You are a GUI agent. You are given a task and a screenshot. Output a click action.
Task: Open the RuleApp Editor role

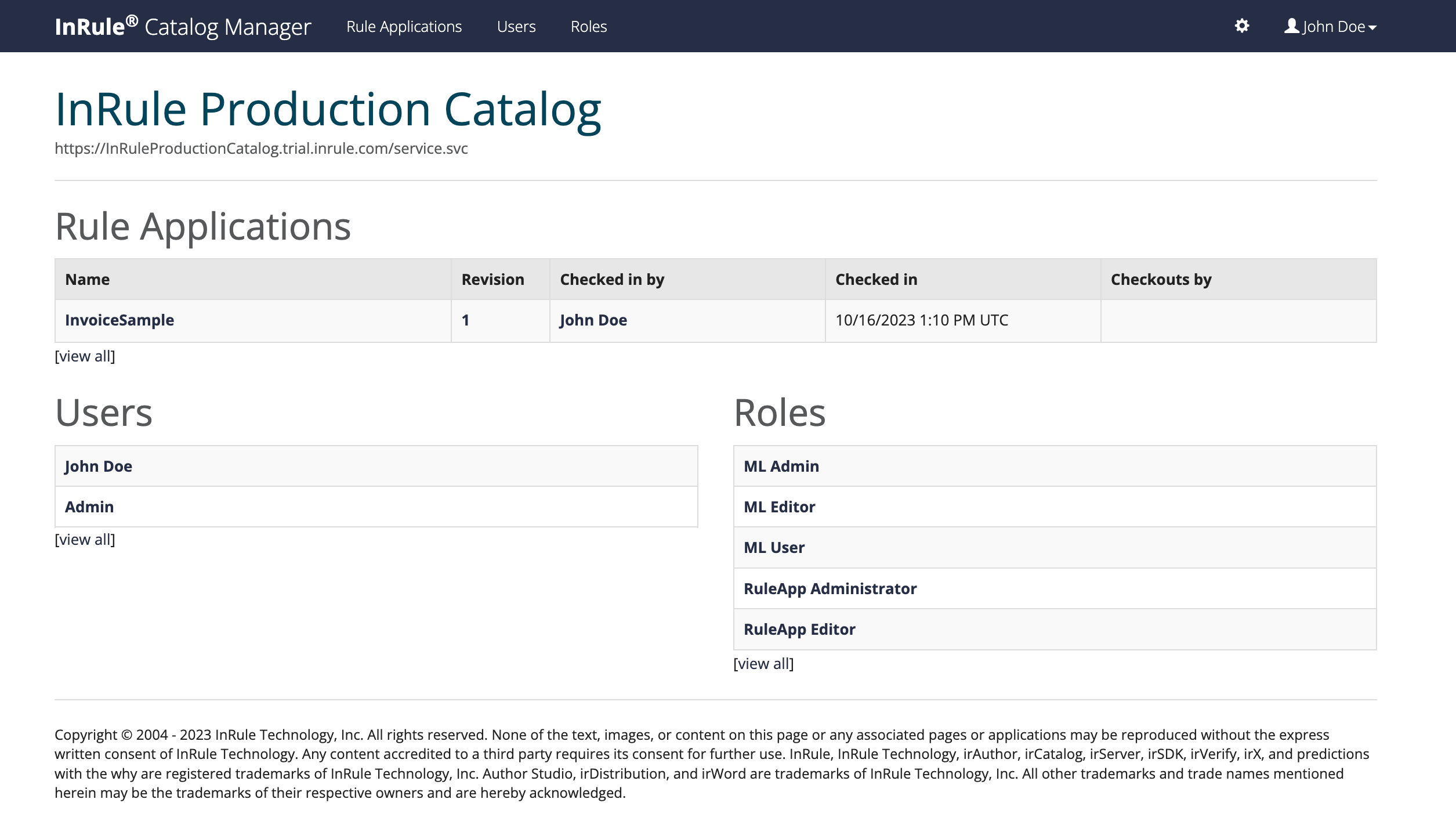point(799,630)
